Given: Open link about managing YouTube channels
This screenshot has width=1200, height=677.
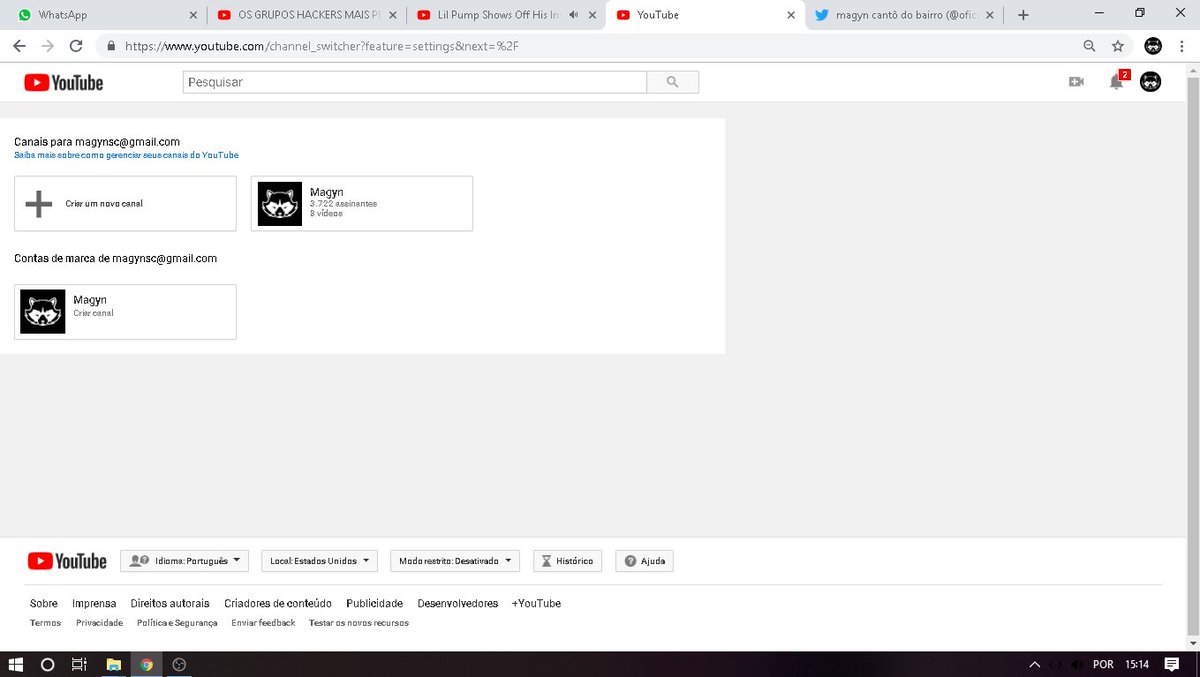Looking at the screenshot, I should point(126,155).
